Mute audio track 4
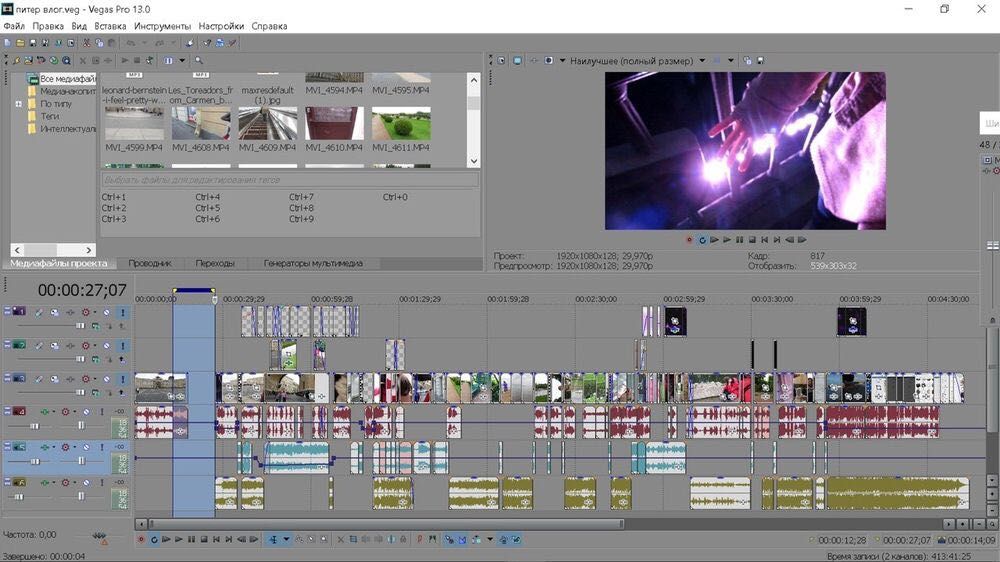 coord(86,412)
